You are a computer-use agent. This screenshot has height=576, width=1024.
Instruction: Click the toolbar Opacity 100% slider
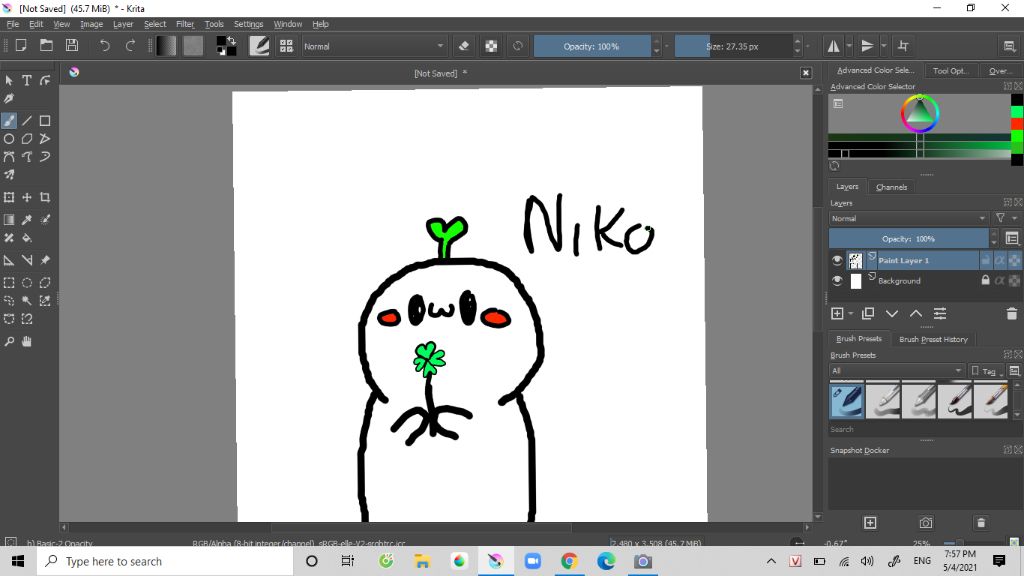(592, 46)
